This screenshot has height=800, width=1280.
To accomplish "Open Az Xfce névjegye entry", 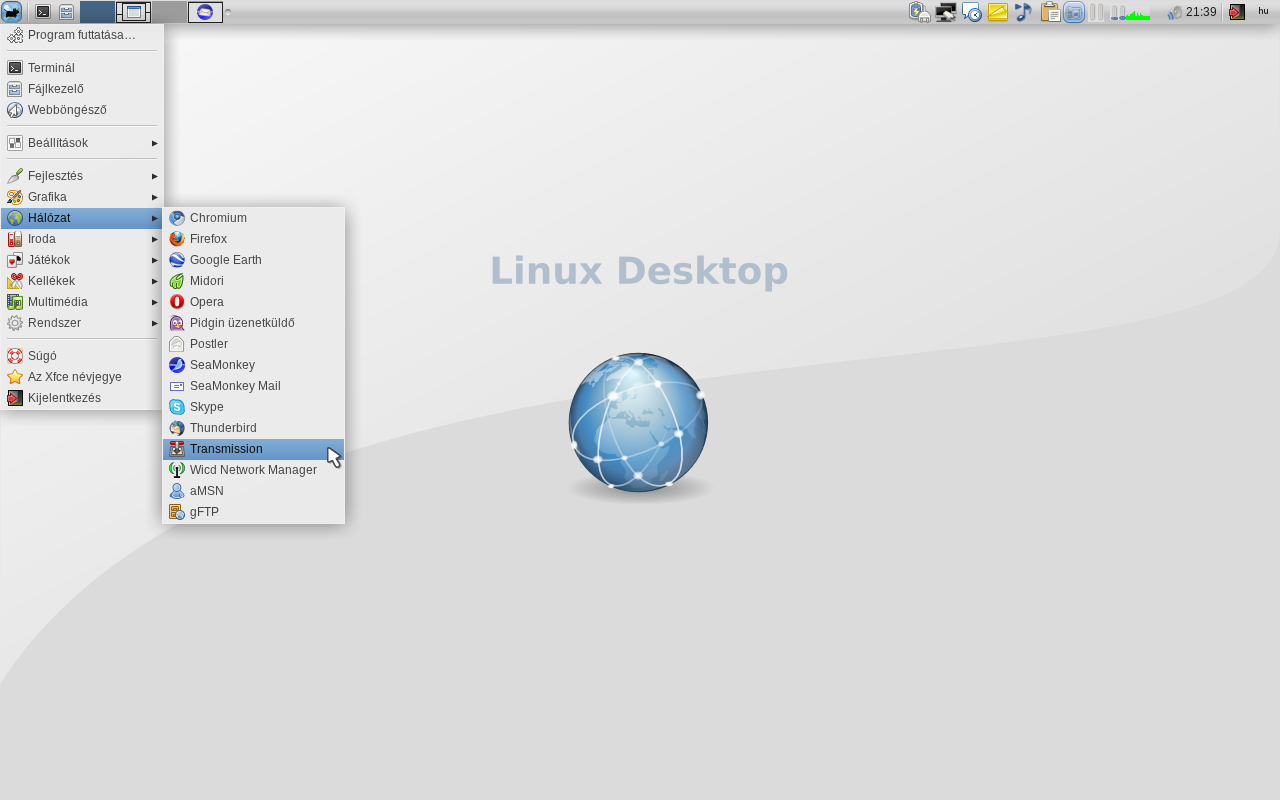I will [x=82, y=377].
